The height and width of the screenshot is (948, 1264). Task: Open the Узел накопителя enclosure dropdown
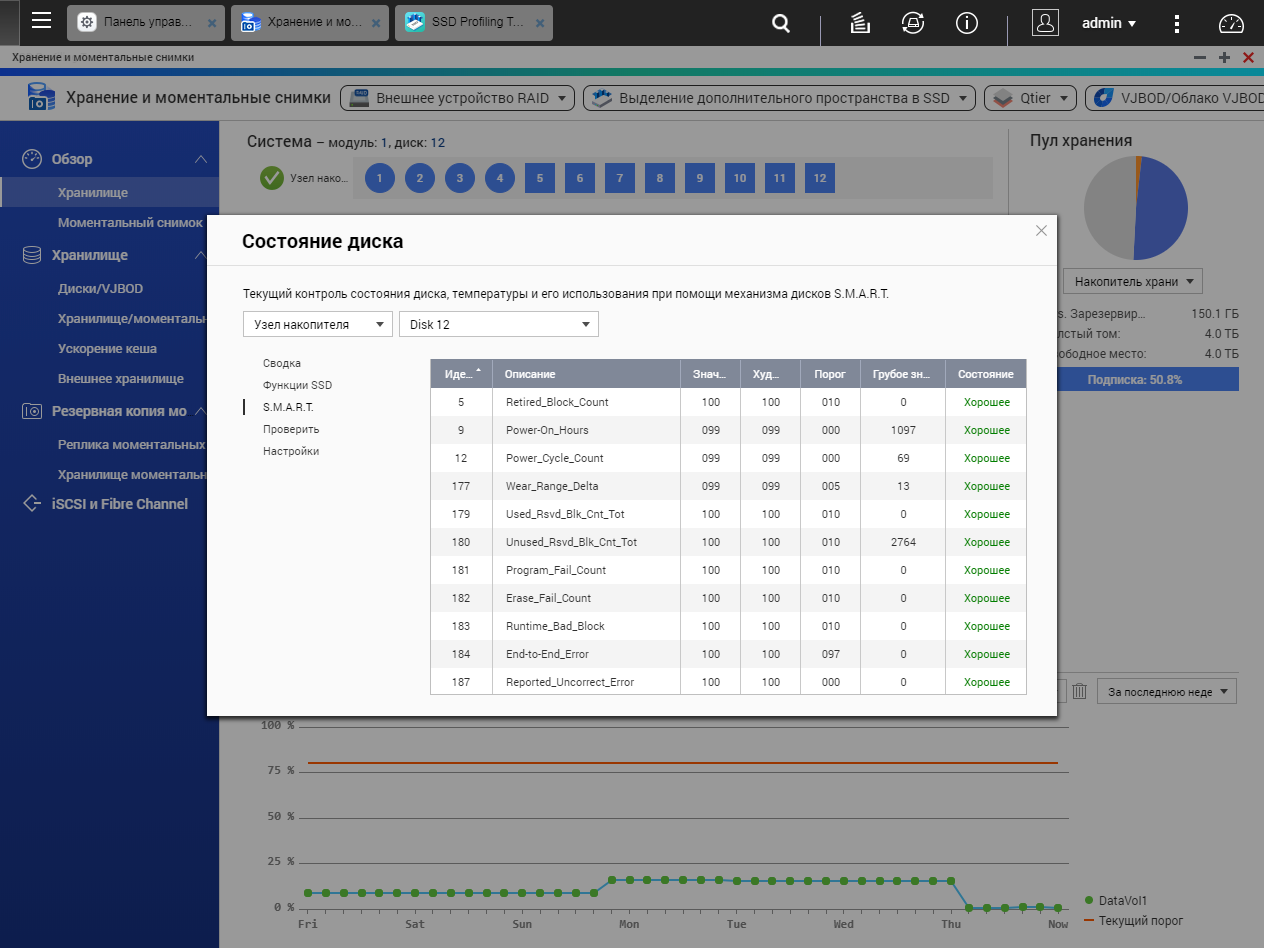pos(318,324)
